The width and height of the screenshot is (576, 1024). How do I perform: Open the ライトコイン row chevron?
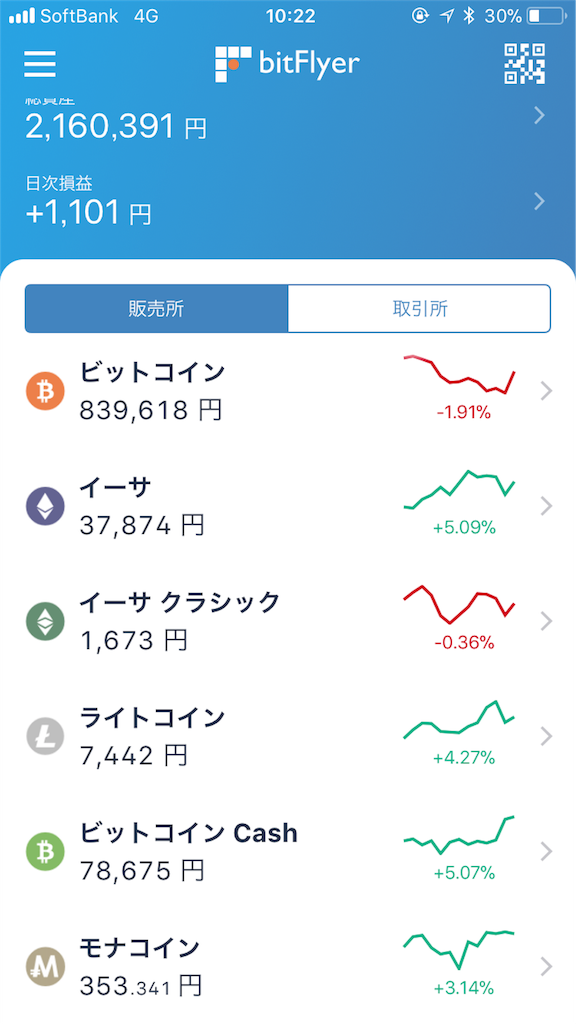(x=547, y=736)
